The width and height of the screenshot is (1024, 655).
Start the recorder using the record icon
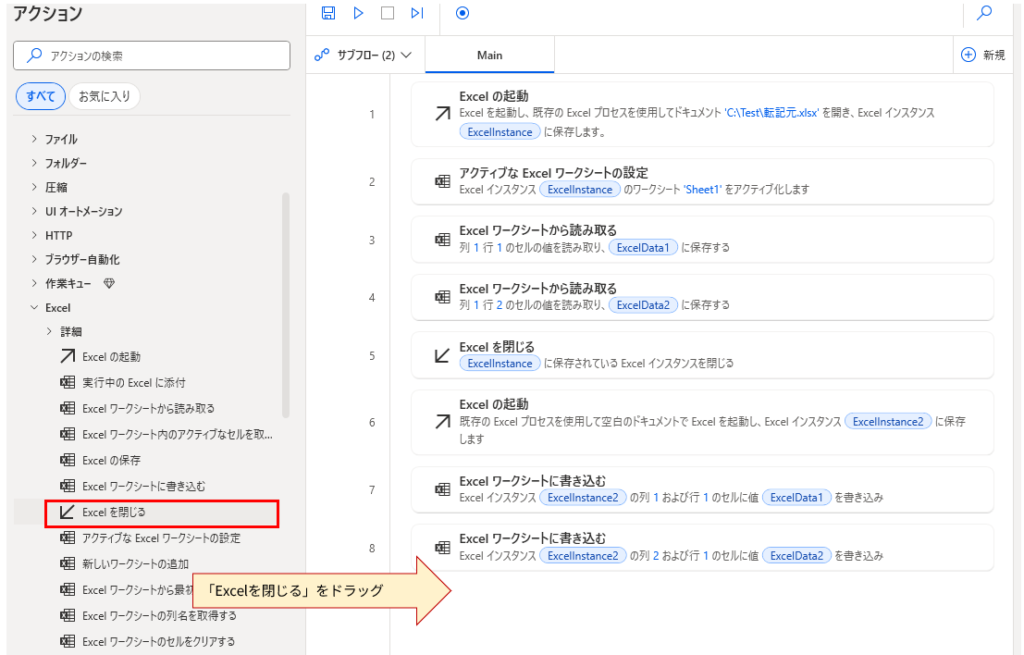462,12
